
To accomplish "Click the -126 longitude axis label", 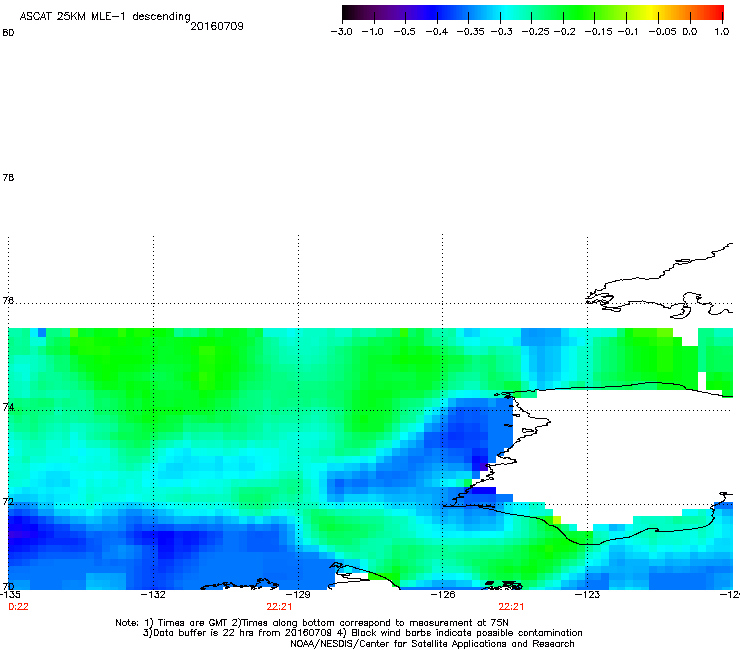I will click(x=443, y=594).
